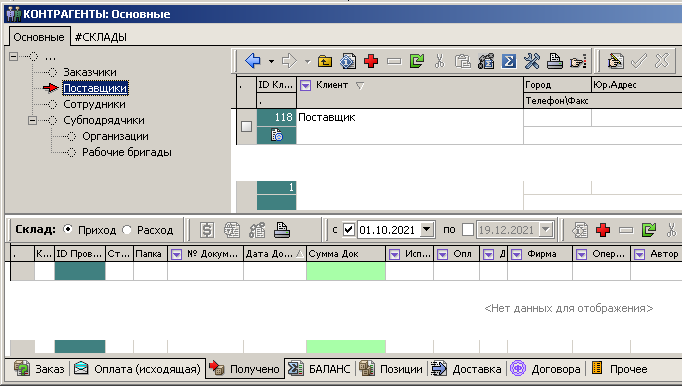Select Организации in the tree
The width and height of the screenshot is (682, 386).
(115, 136)
